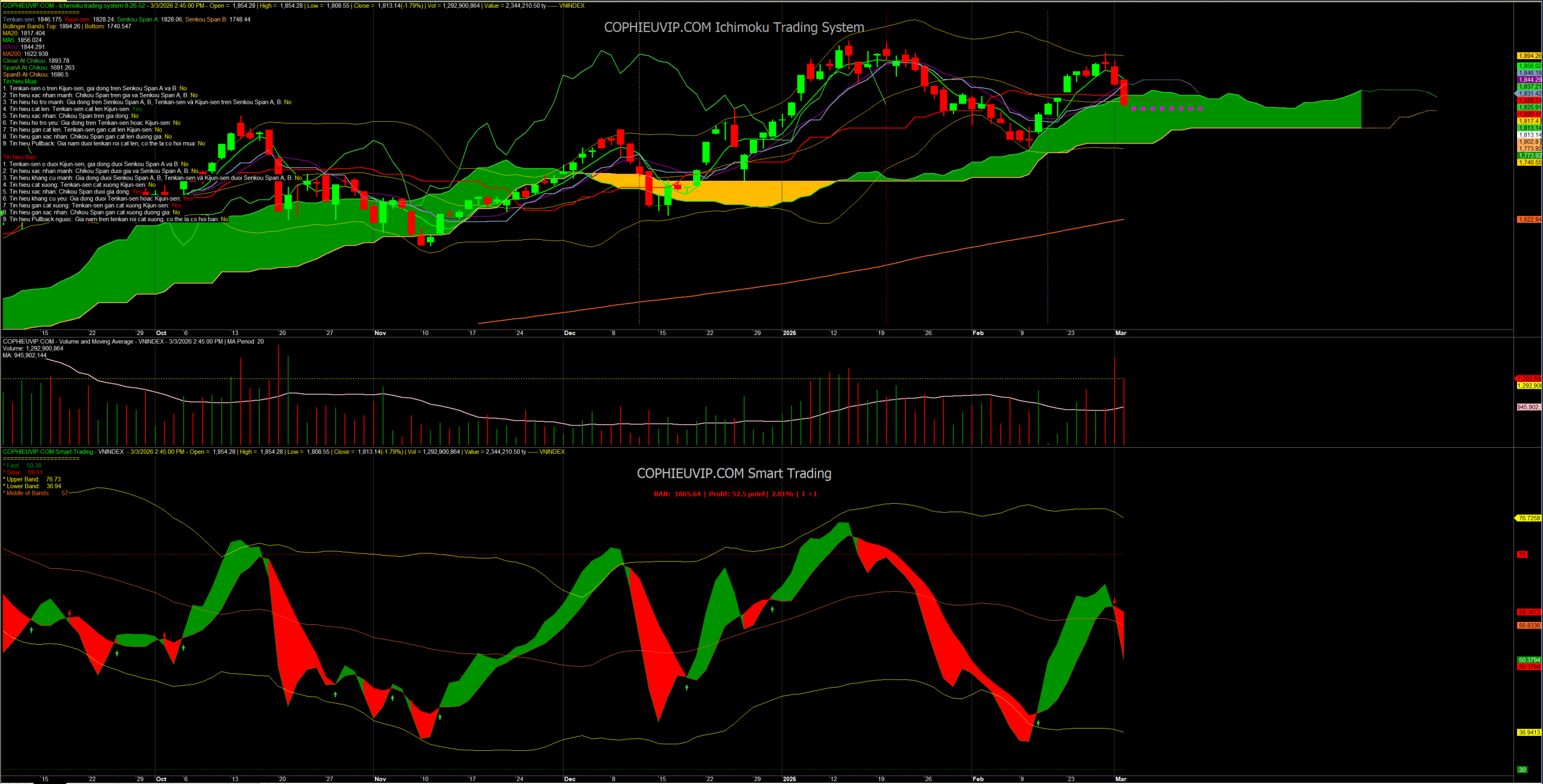Click the red BAN 1865.64 profit text
1543x784 pixels.
(x=735, y=494)
